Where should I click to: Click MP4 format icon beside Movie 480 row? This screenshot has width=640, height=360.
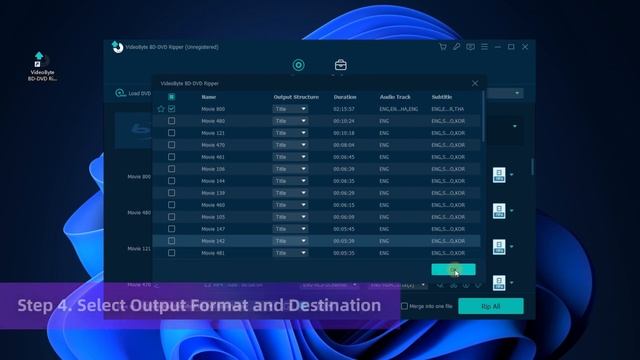[499, 211]
